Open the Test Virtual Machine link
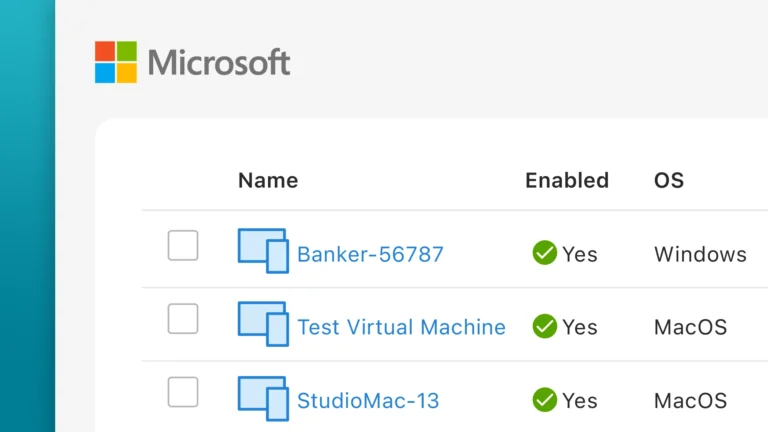 click(x=401, y=327)
